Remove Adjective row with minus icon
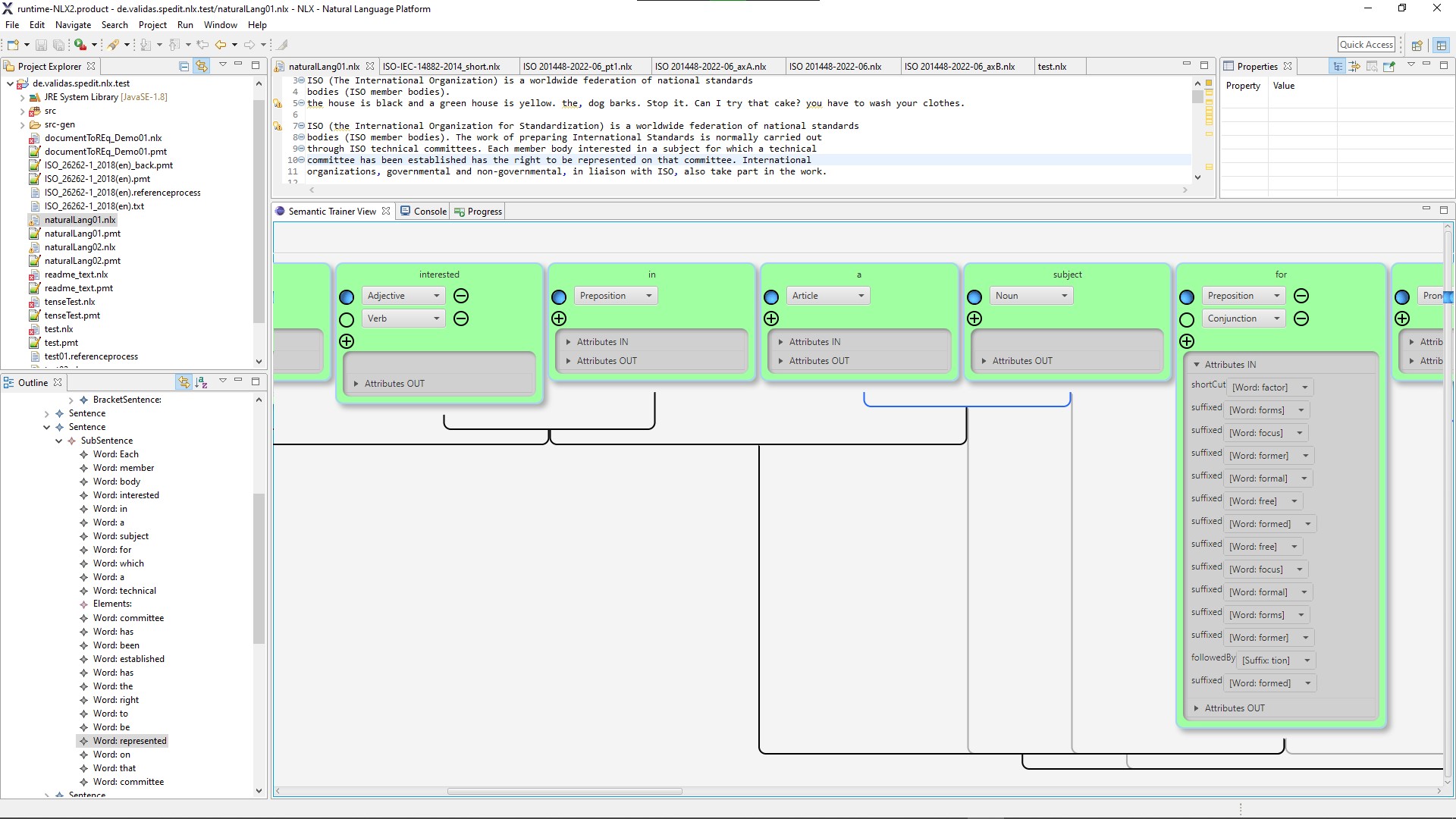1456x819 pixels. [461, 296]
